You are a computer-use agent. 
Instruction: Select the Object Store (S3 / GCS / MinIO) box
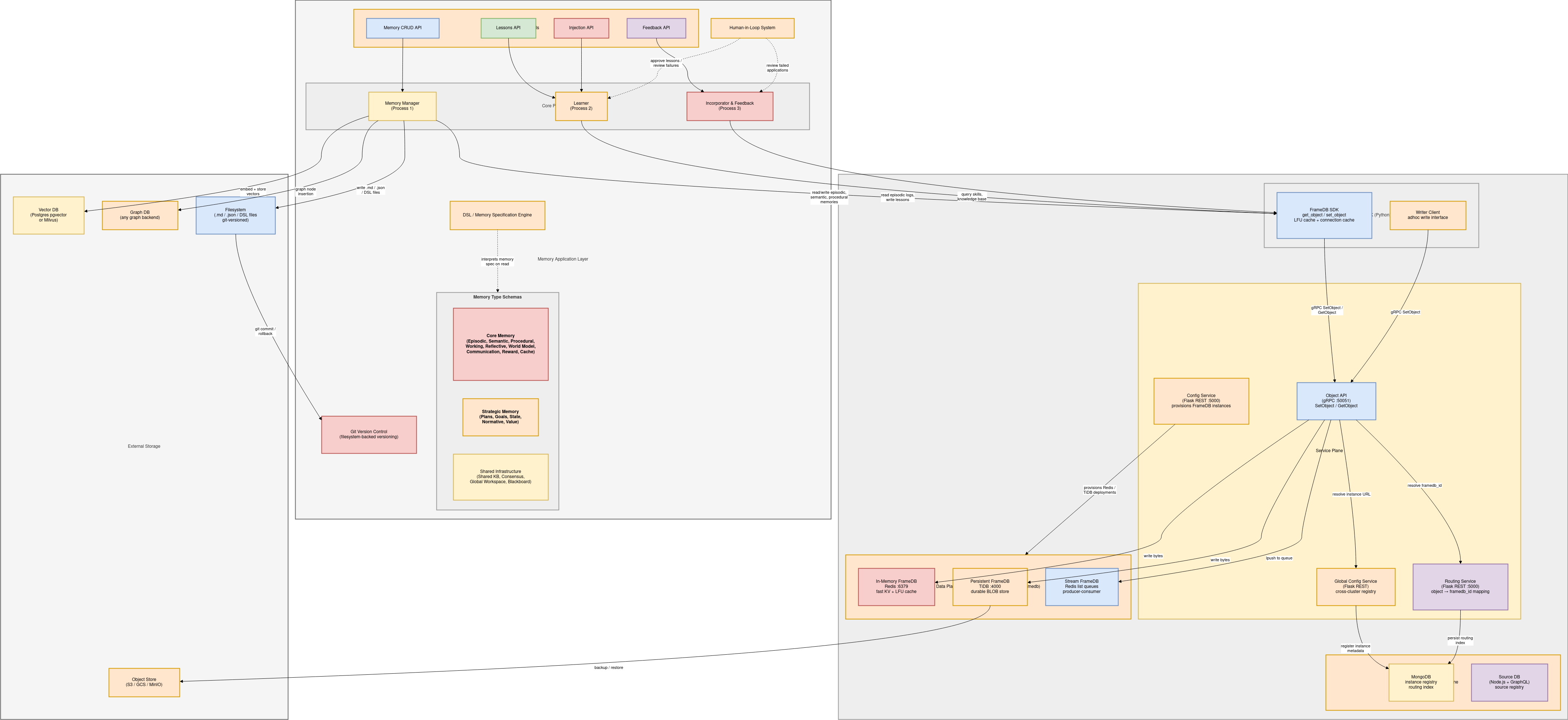coord(144,682)
